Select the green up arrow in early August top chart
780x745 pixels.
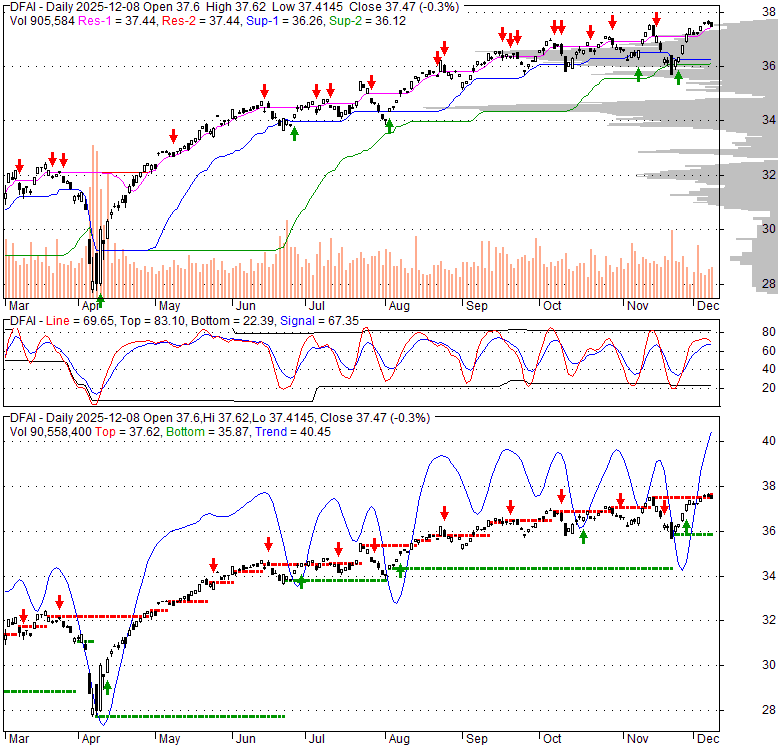390,125
